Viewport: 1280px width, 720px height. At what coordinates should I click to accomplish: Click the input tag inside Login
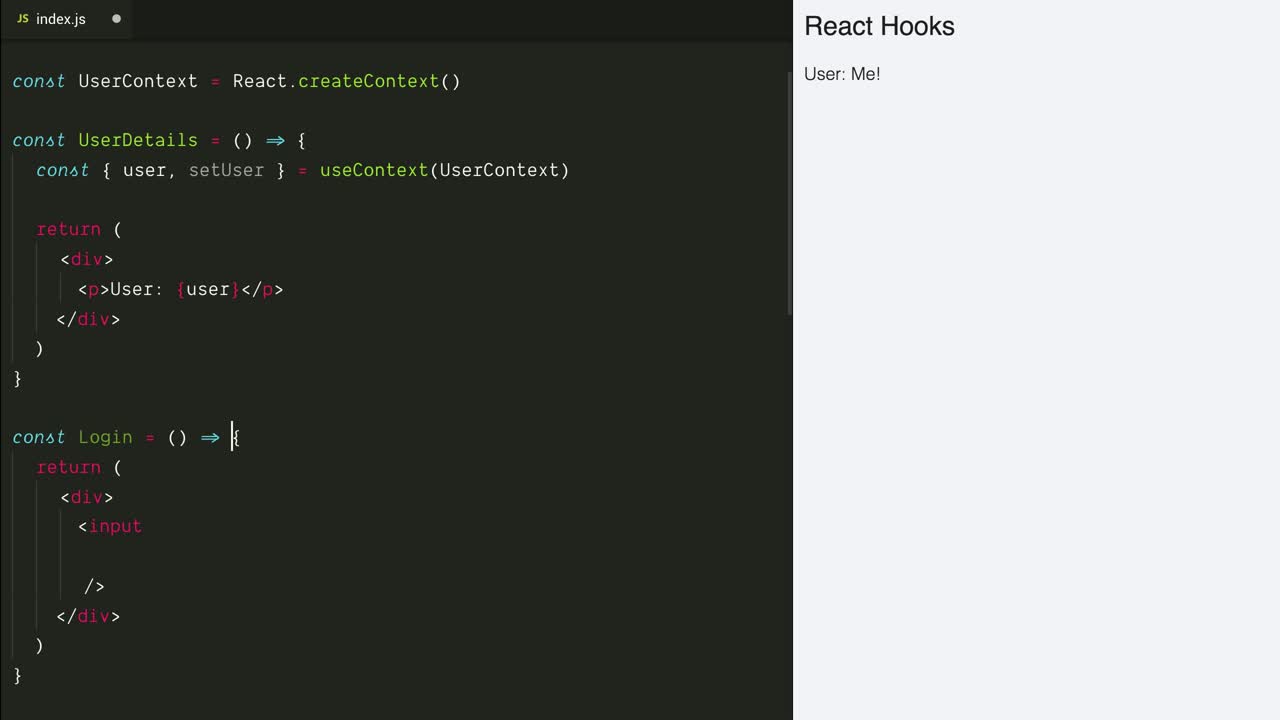[115, 526]
